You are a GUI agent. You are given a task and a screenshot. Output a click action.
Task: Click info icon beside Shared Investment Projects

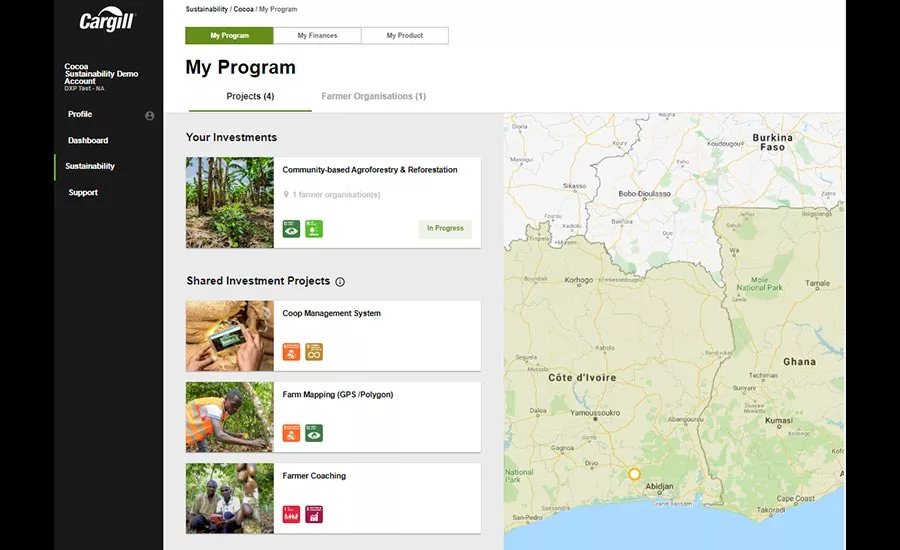click(340, 281)
